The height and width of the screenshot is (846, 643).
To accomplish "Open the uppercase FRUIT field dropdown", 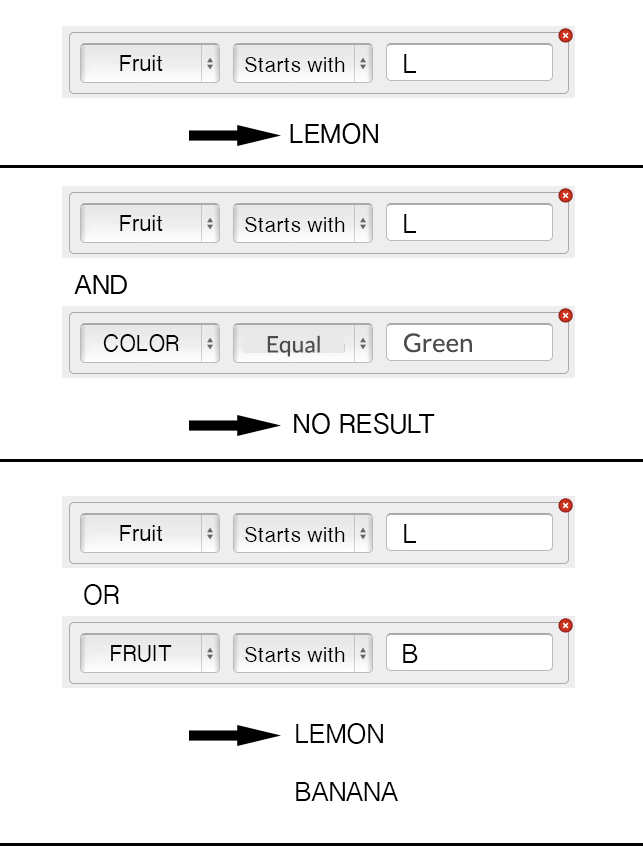I will [150, 653].
